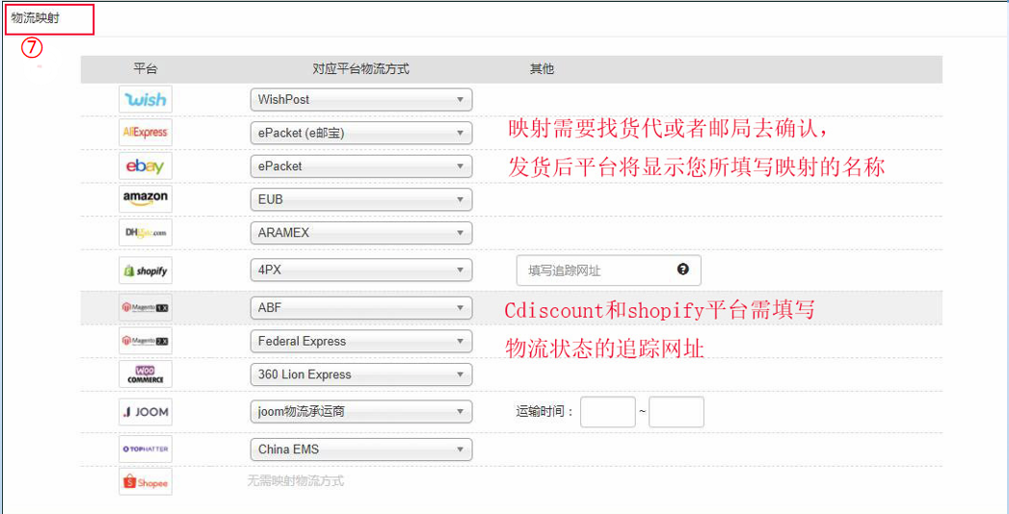Open the Federal Express dropdown
This screenshot has width=1009, height=514.
(x=361, y=341)
